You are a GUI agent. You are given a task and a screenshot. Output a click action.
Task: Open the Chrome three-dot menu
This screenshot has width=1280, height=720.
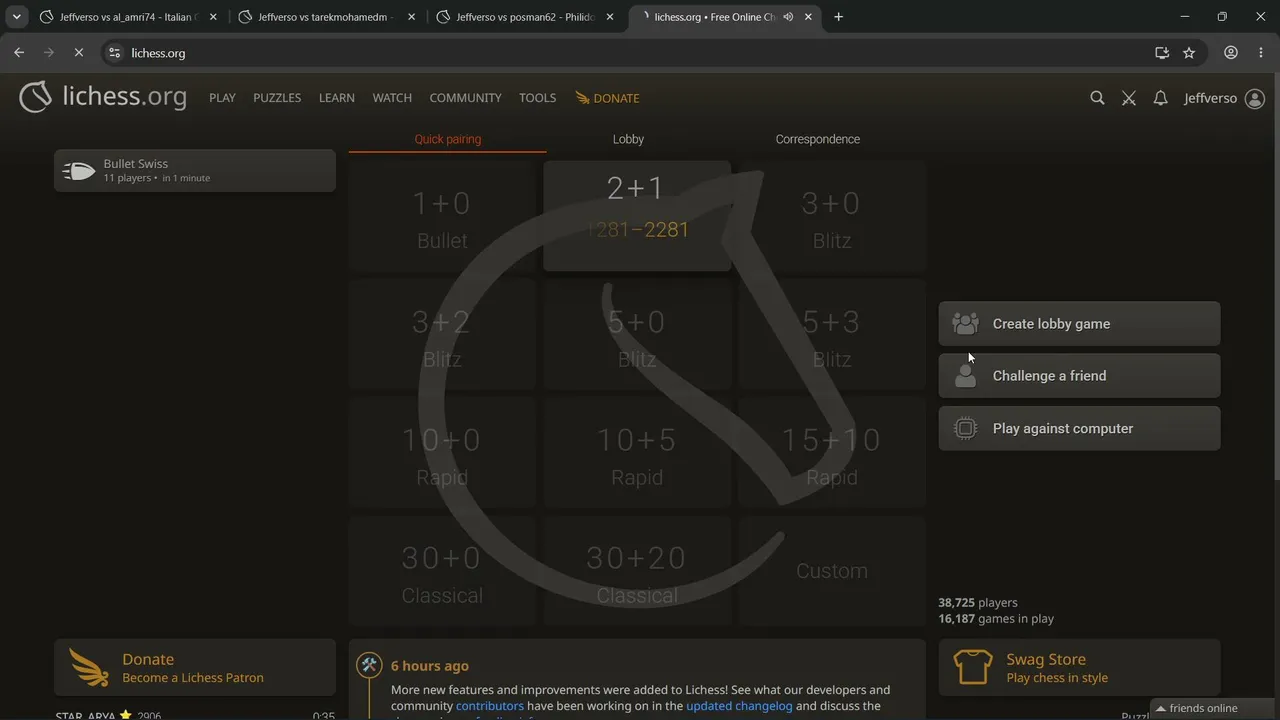1260,53
